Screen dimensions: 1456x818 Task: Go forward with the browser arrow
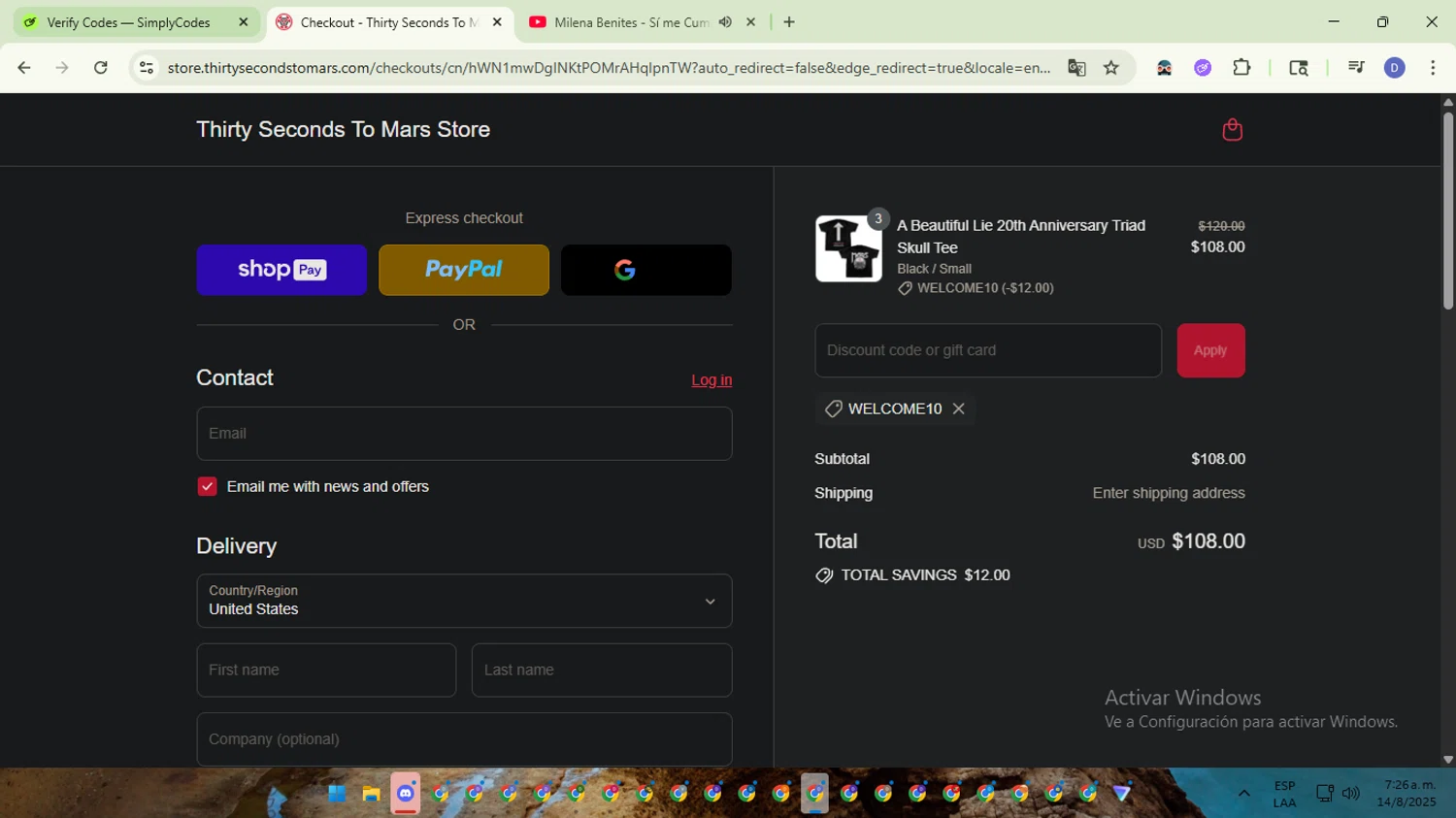[62, 68]
